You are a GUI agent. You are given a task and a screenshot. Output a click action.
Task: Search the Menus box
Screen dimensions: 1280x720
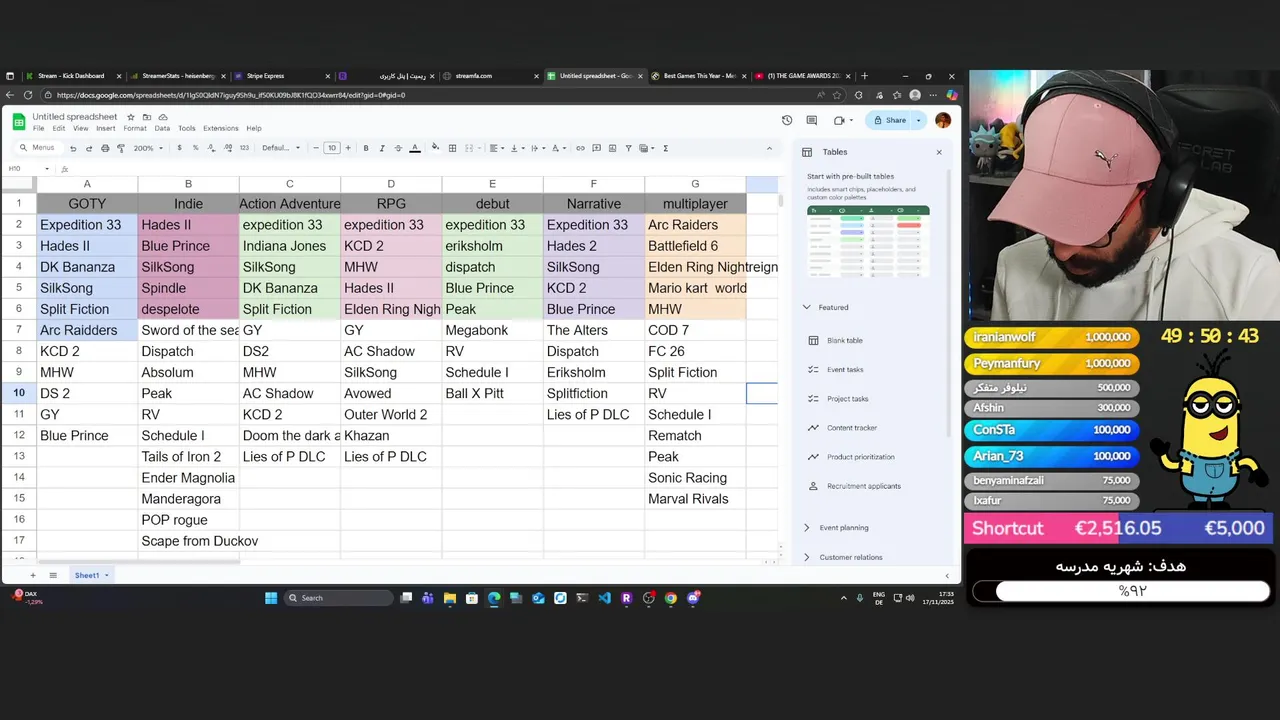coord(37,148)
